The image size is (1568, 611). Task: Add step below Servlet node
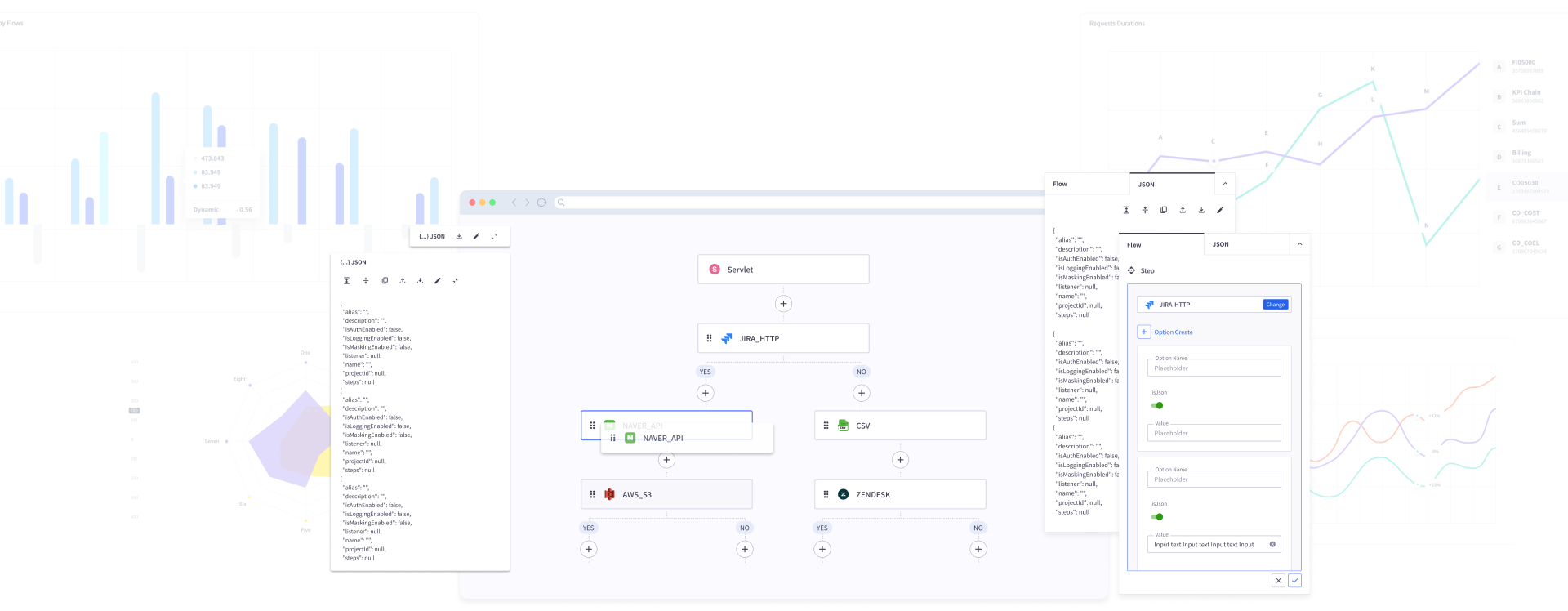783,304
